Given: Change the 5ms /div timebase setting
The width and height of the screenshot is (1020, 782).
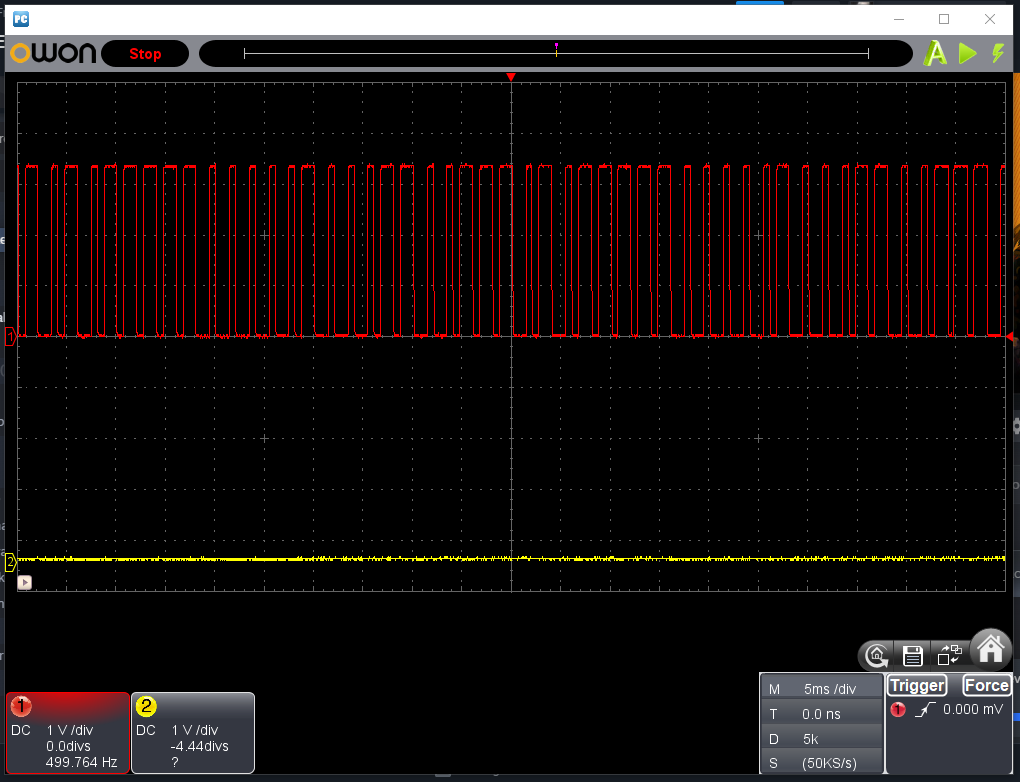Looking at the screenshot, I should point(830,690).
